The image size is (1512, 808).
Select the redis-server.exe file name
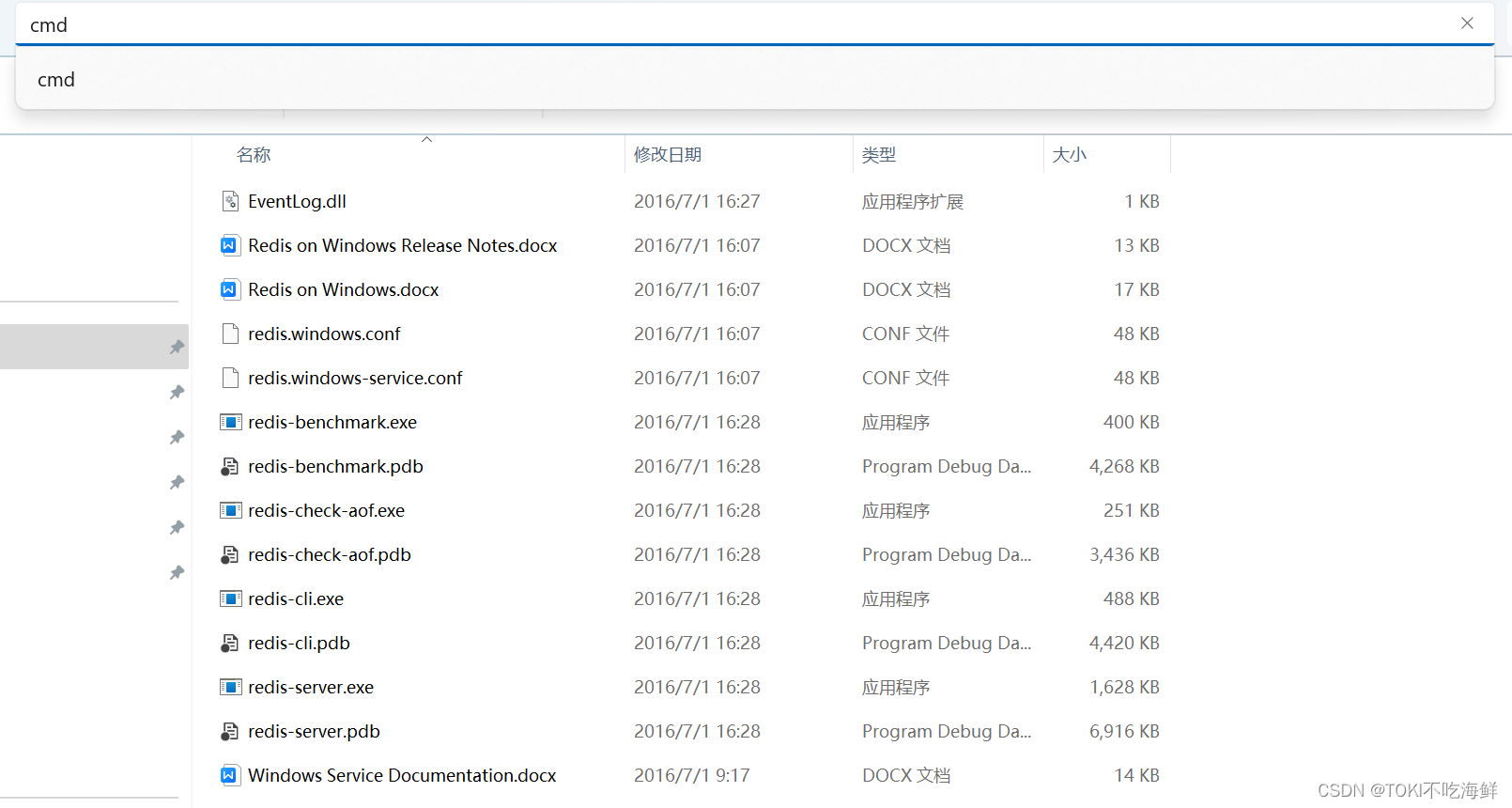click(x=311, y=687)
